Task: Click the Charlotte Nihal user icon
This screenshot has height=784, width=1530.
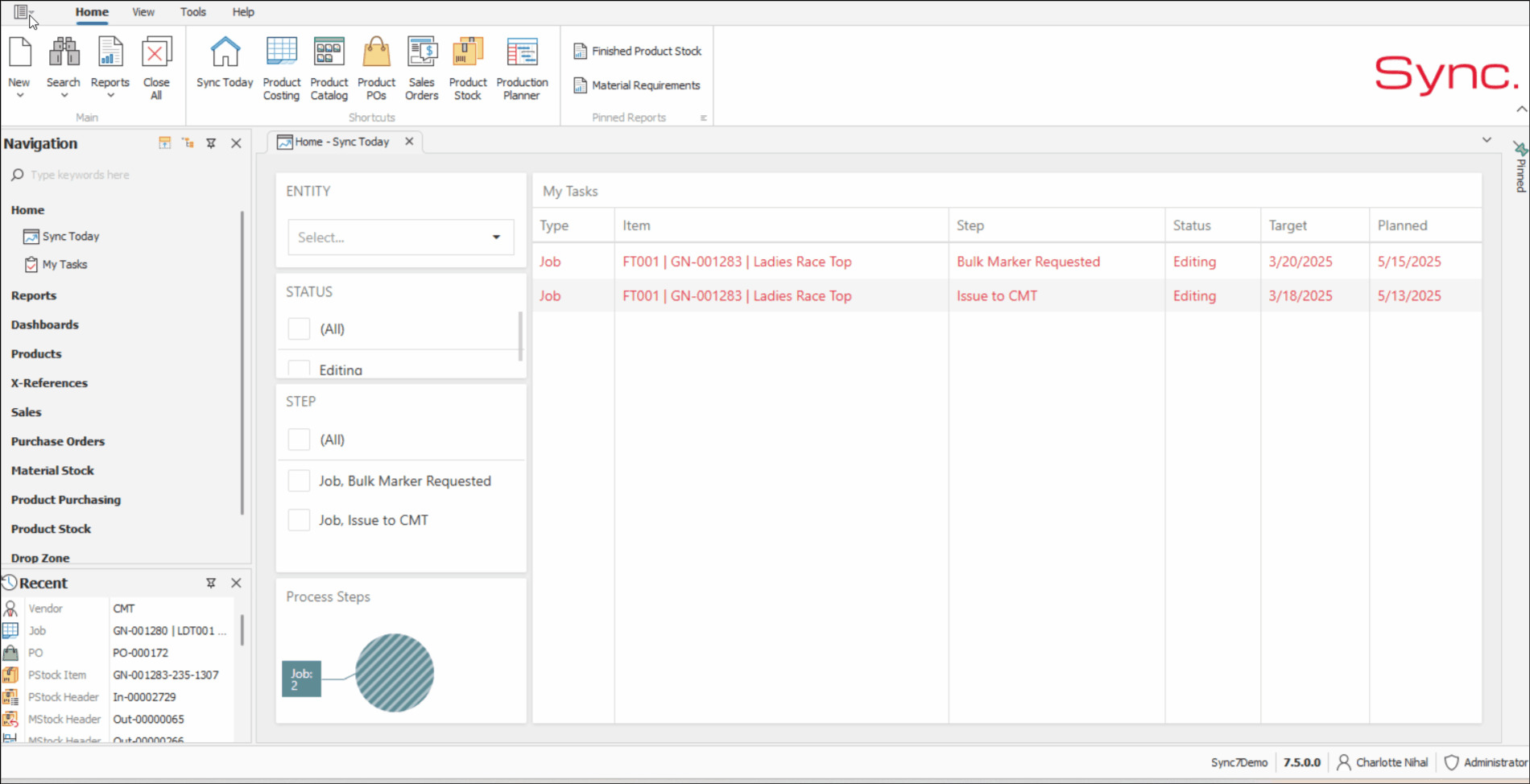Action: (1343, 762)
